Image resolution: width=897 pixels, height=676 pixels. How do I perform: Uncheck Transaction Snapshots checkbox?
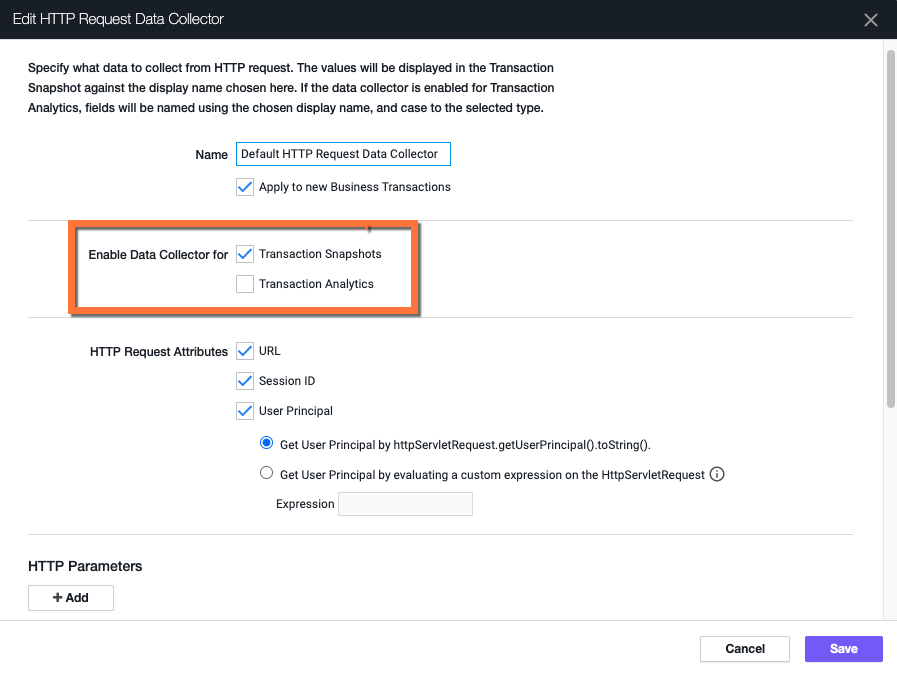point(245,254)
